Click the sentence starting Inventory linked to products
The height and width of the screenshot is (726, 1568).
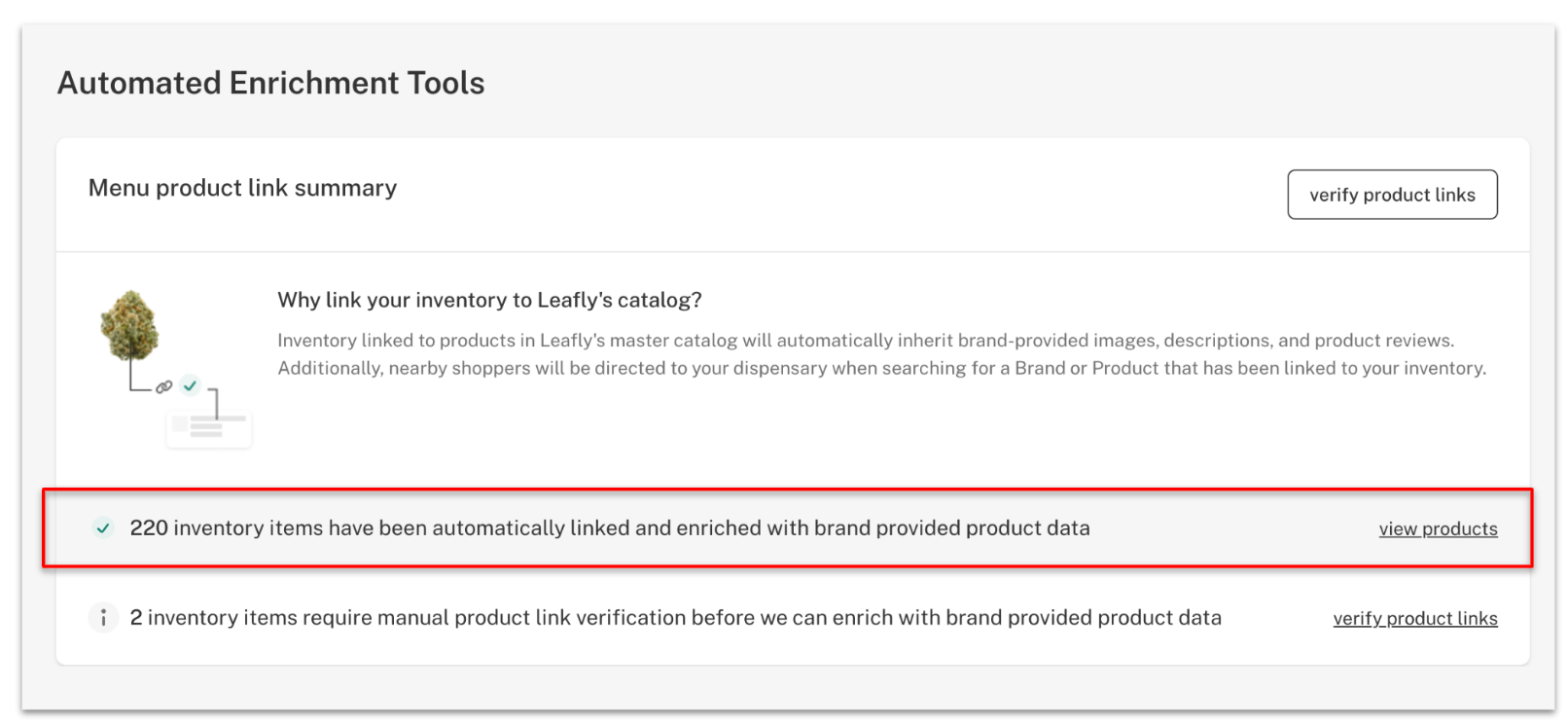pos(866,341)
